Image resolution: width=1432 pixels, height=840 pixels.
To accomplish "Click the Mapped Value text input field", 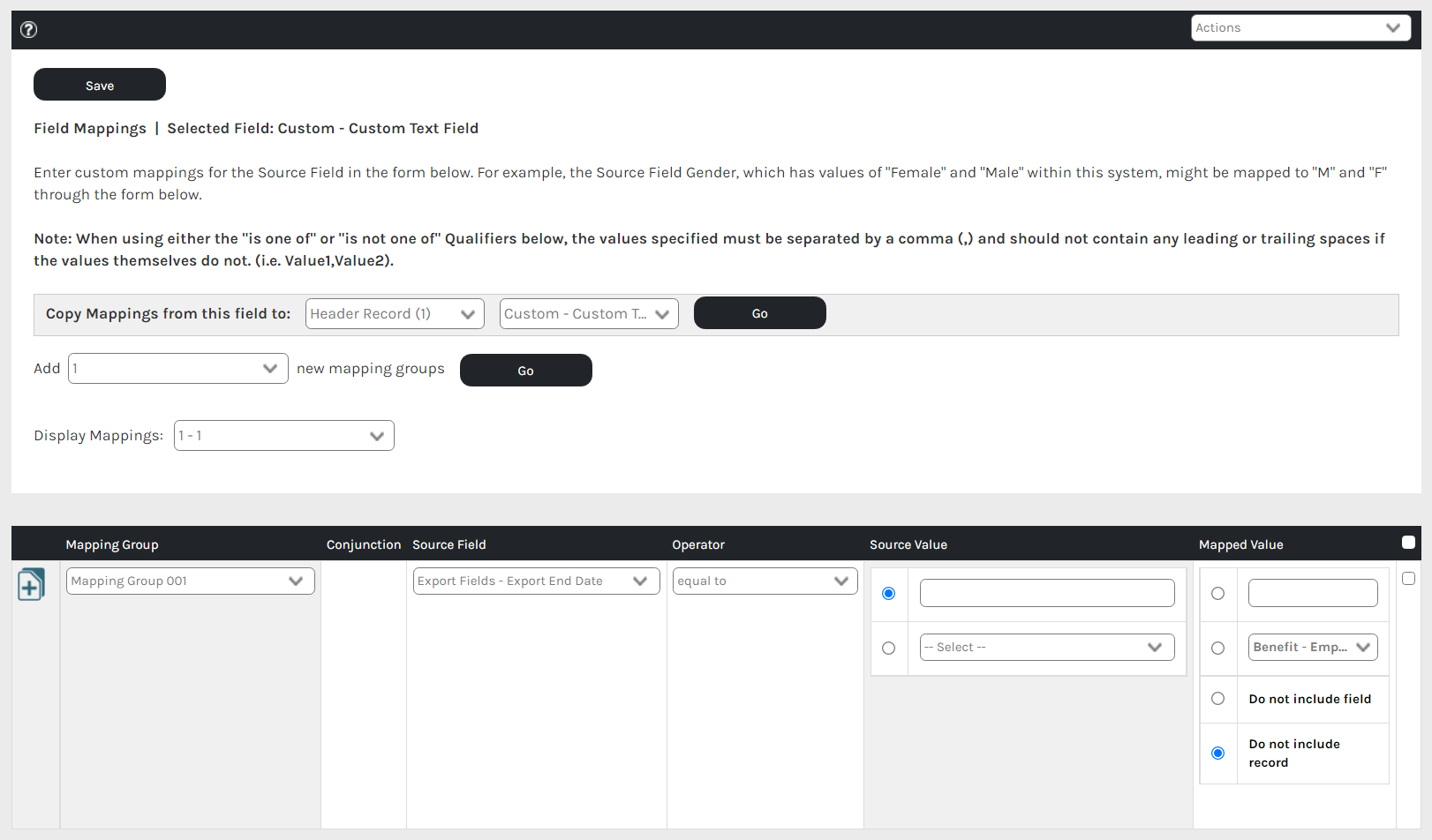I will (x=1313, y=593).
